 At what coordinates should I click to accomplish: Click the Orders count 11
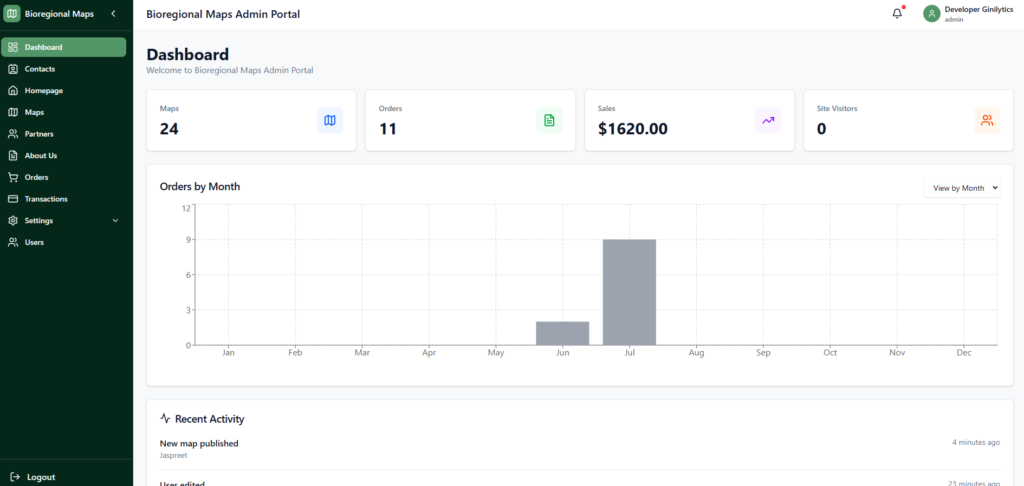388,129
